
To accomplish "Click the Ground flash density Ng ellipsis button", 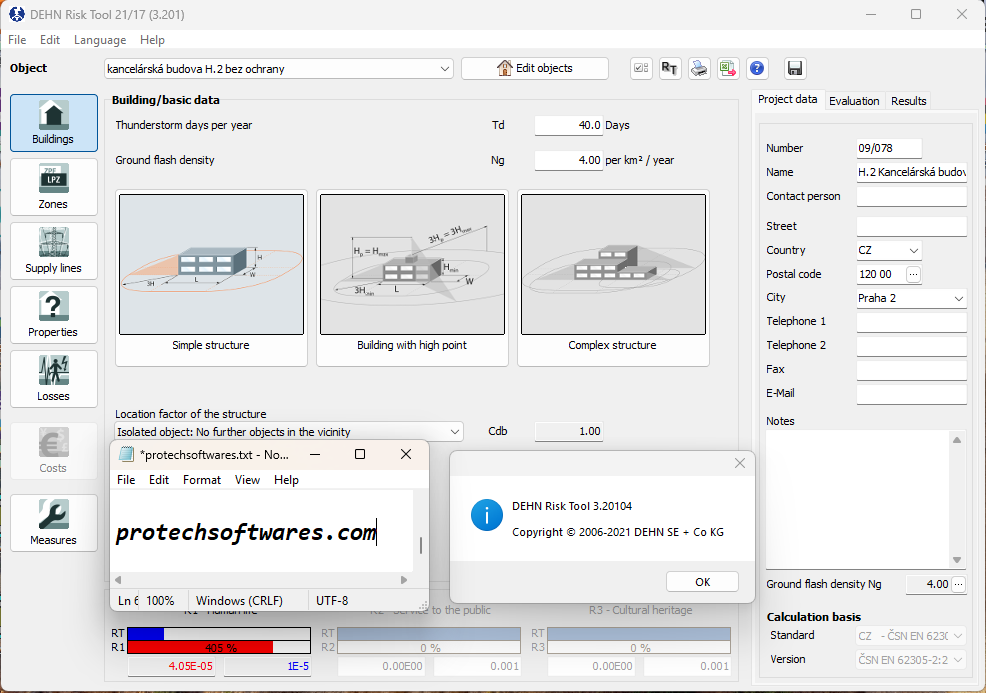I will [x=958, y=584].
